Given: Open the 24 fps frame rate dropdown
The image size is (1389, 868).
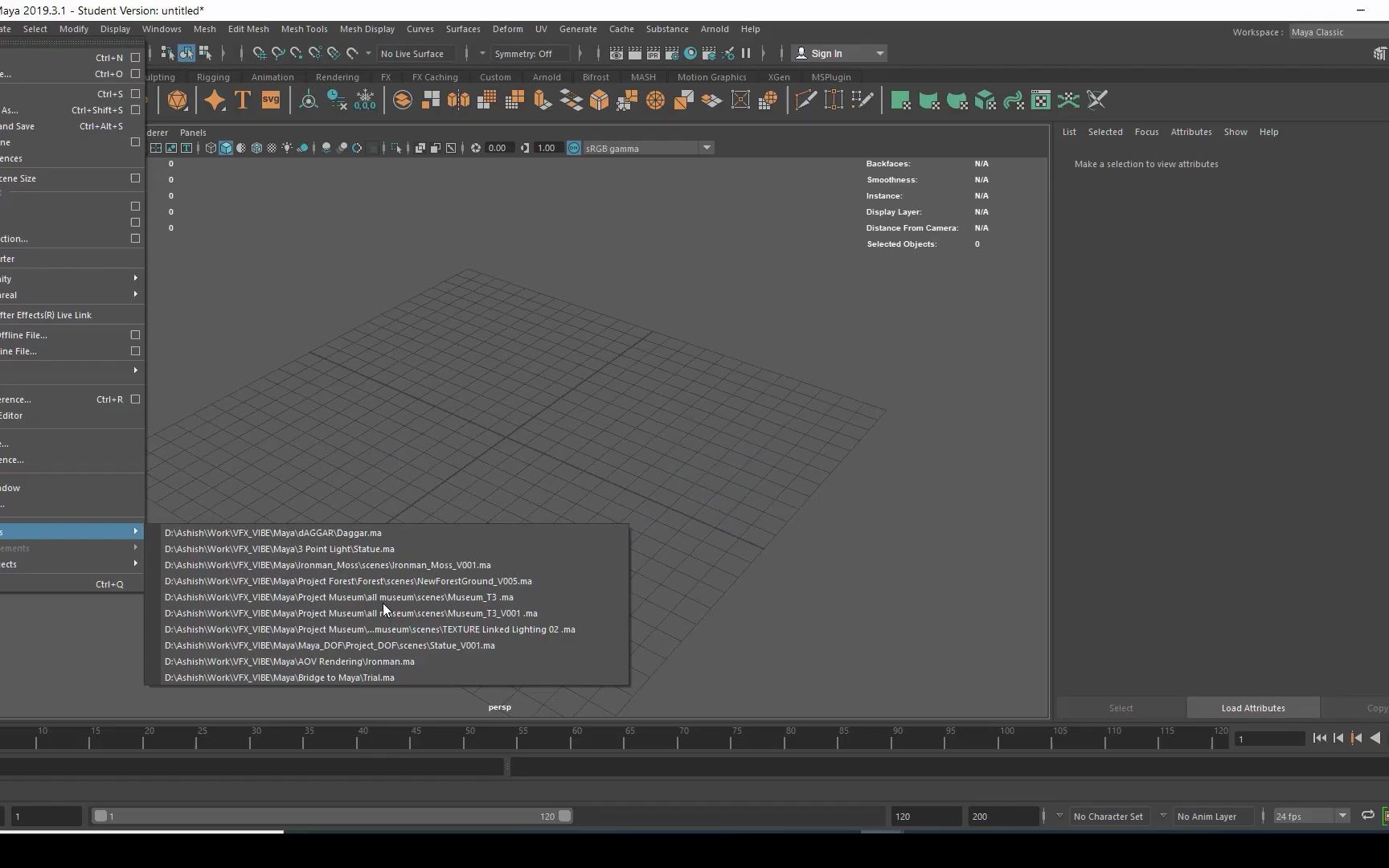Looking at the screenshot, I should click(x=1342, y=817).
